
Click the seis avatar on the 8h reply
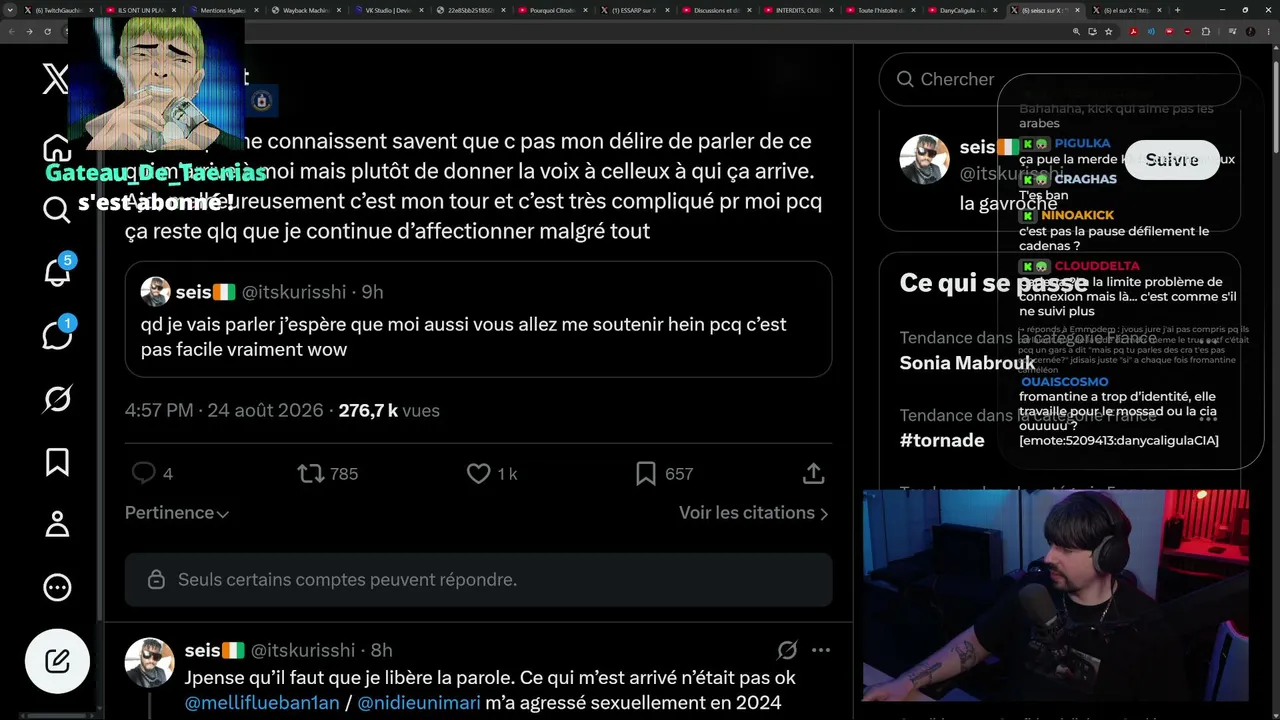tap(150, 663)
